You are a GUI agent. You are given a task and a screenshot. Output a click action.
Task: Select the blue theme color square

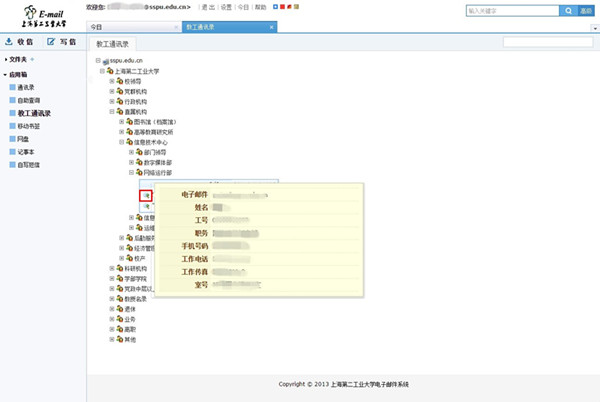tap(276, 6)
